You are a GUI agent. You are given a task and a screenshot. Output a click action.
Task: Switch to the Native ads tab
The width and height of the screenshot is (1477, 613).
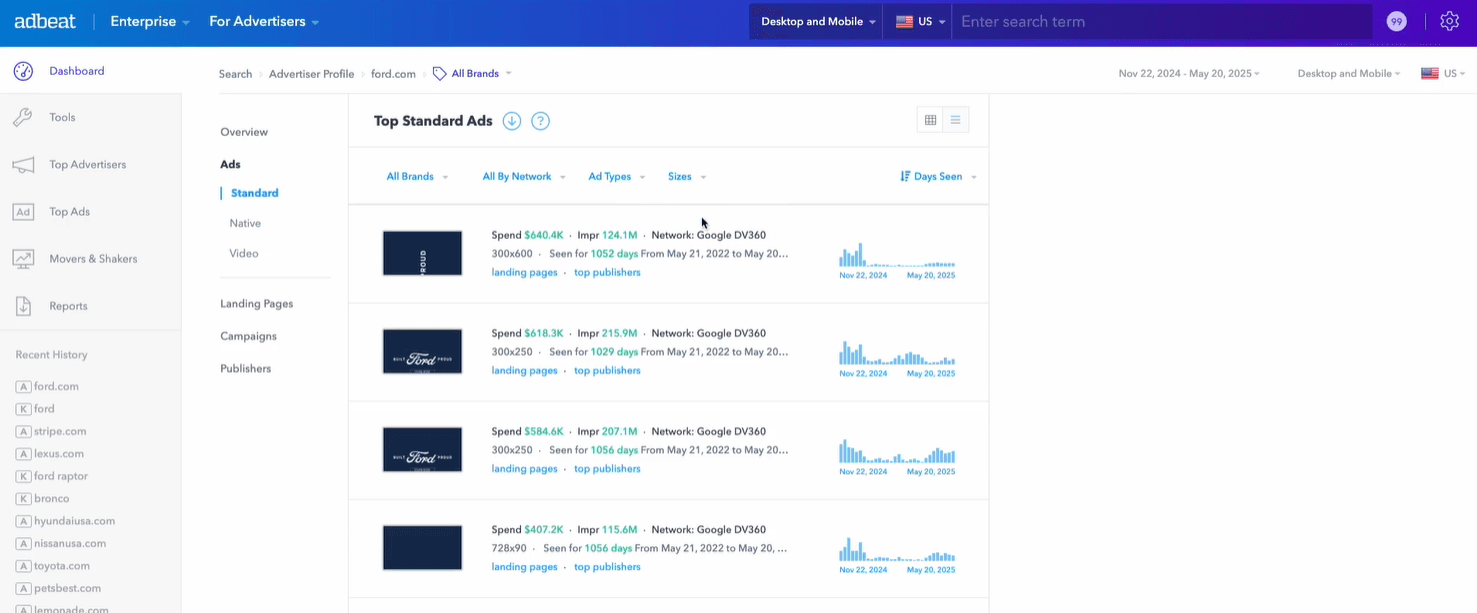pos(245,223)
